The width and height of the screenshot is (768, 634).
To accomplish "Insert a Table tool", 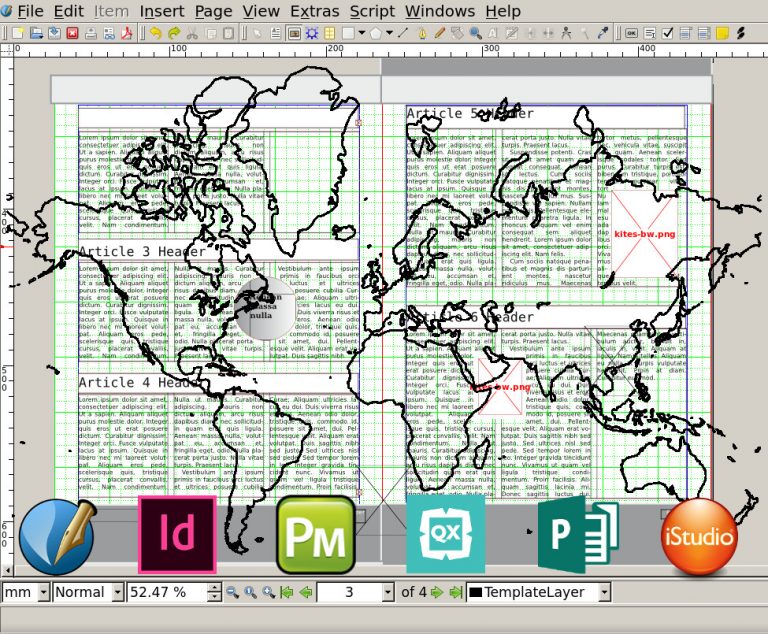I will point(330,33).
